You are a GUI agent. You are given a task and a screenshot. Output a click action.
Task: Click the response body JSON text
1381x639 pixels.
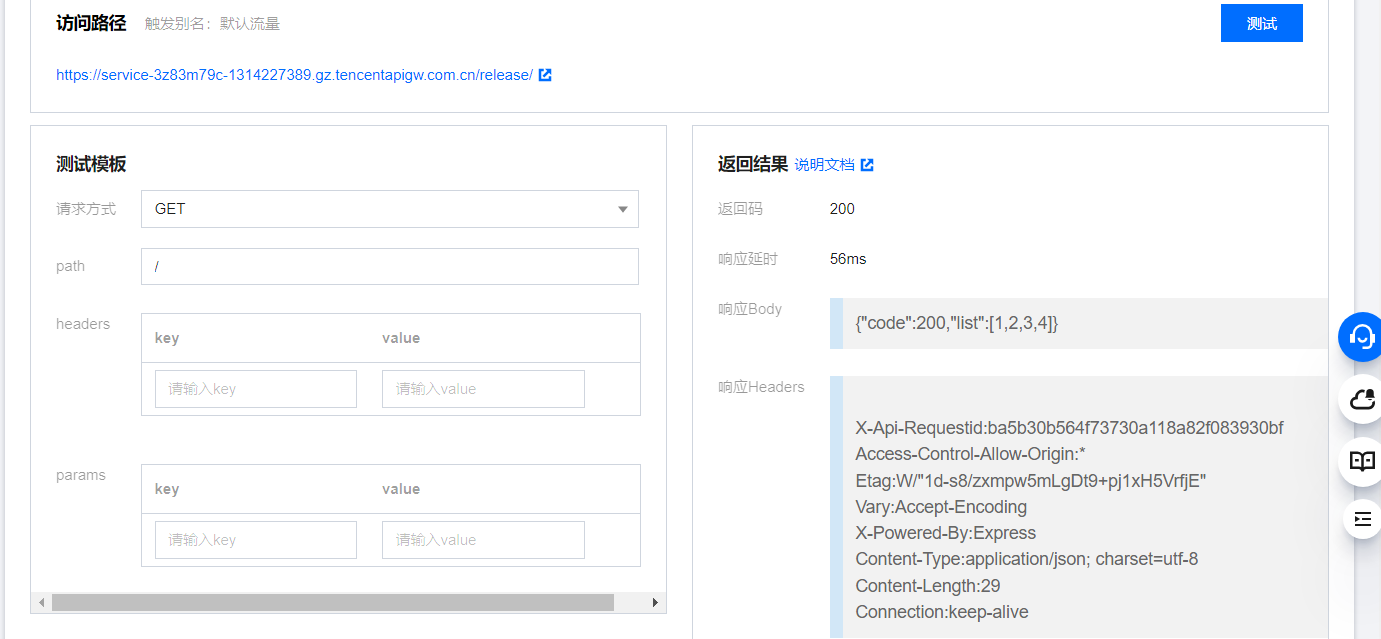pyautogui.click(x=956, y=323)
